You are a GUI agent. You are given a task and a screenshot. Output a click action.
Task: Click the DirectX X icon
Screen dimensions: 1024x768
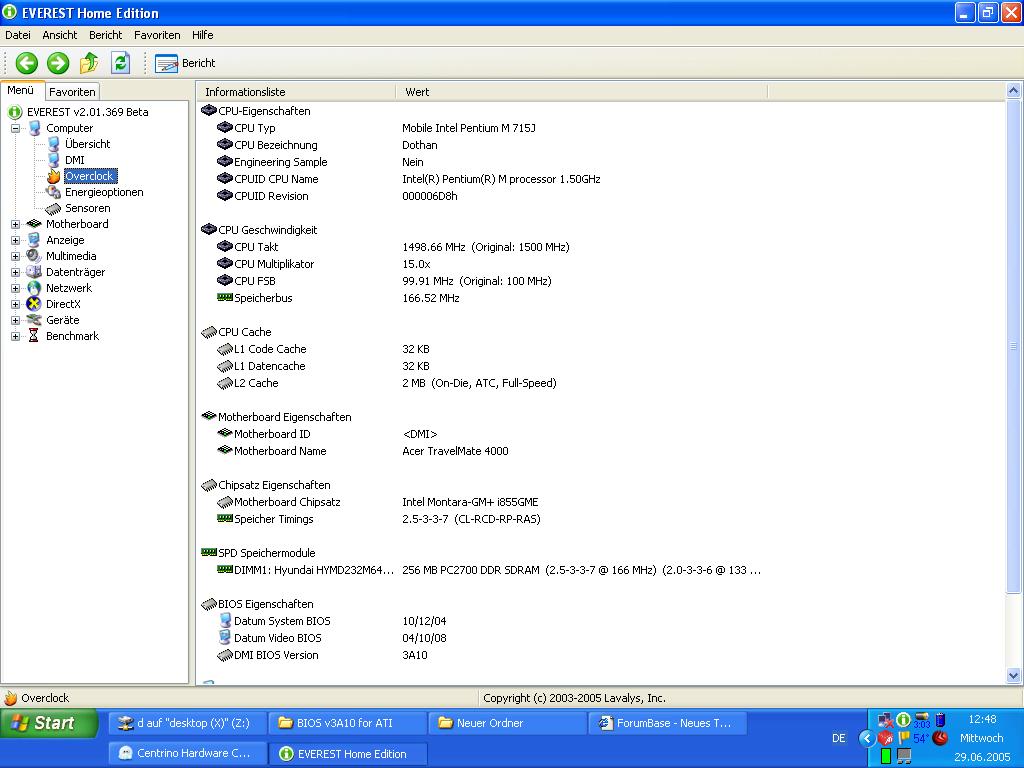(34, 304)
